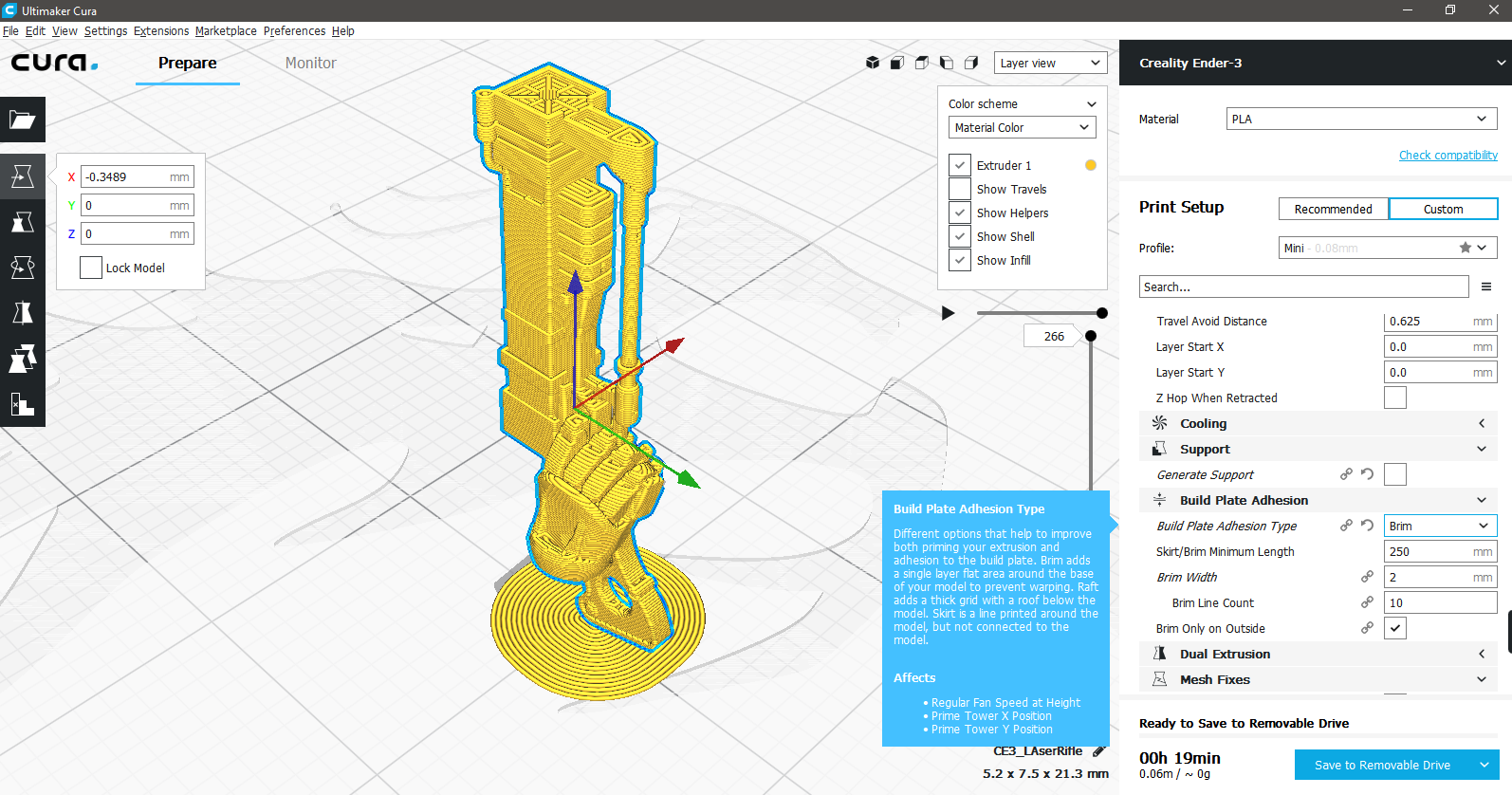Toggle Show Helpers checkbox
Viewport: 1512px width, 795px height.
[960, 213]
